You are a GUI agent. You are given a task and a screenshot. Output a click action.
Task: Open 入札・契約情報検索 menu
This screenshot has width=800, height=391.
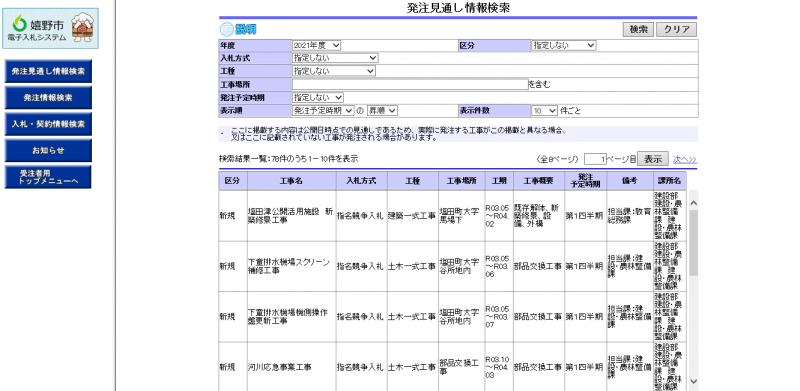48,124
